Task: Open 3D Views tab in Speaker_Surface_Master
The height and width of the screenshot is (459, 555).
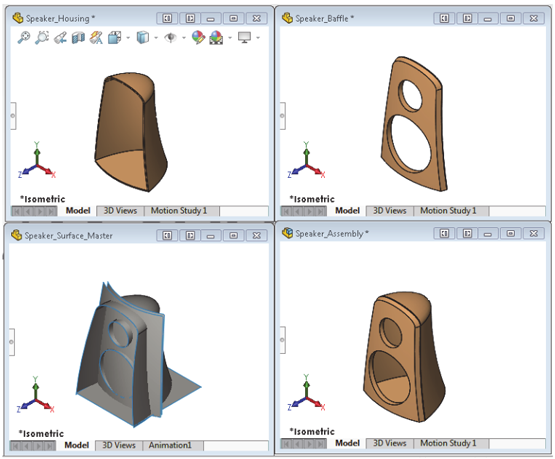Action: pyautogui.click(x=119, y=445)
